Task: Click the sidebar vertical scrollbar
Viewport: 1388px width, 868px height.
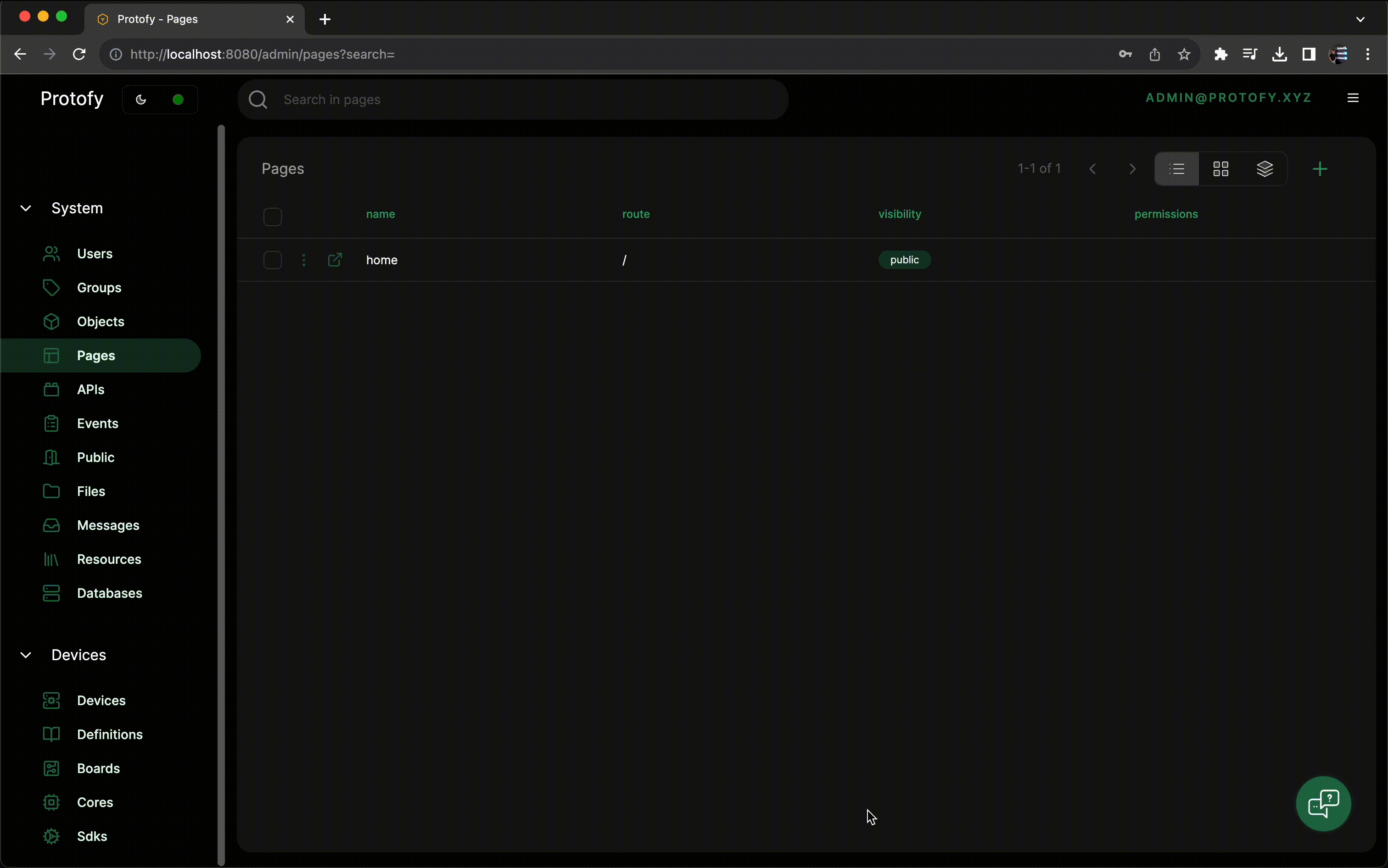Action: pyautogui.click(x=221, y=494)
